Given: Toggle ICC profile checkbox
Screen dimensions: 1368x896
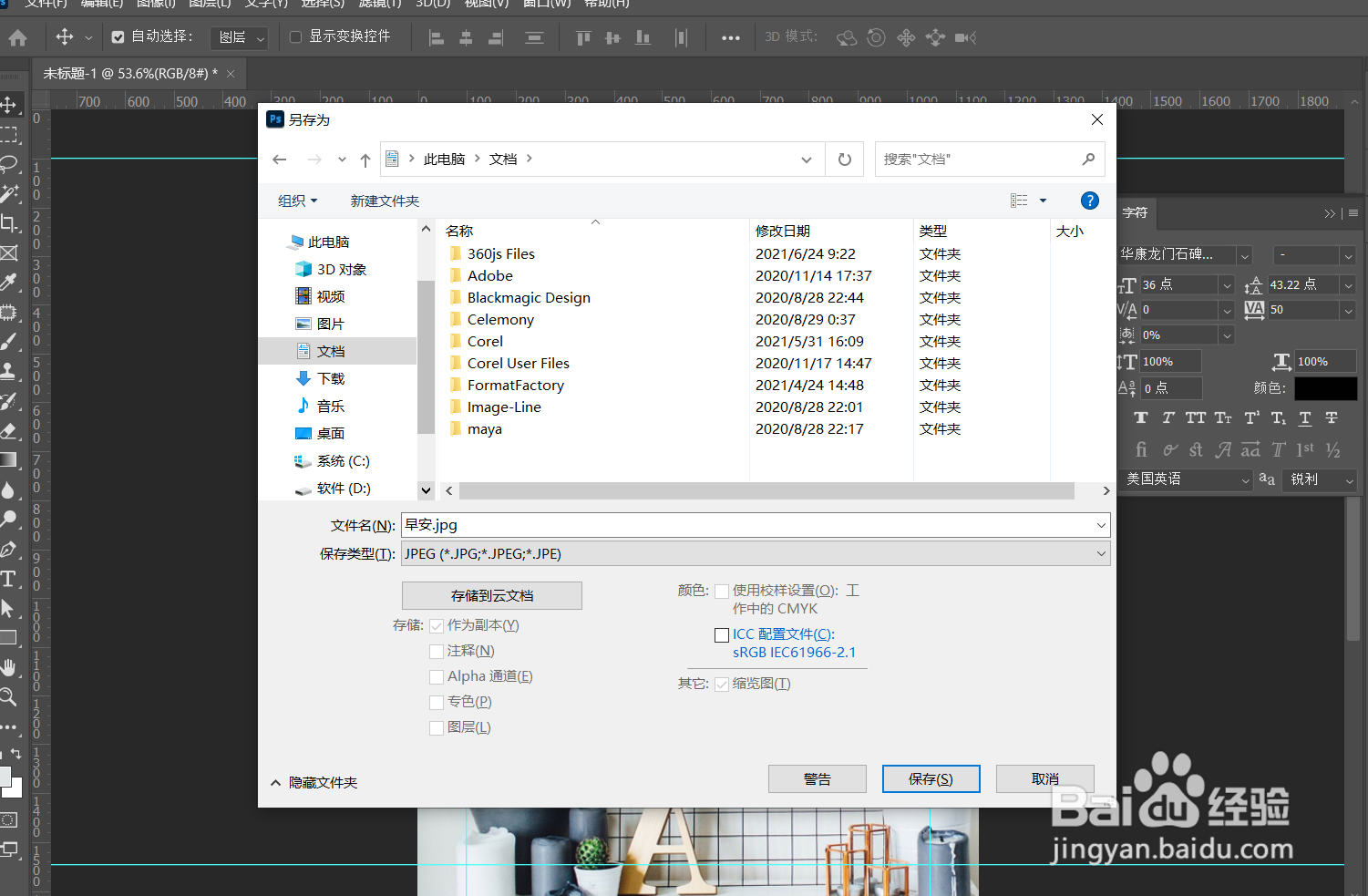Looking at the screenshot, I should (x=722, y=634).
